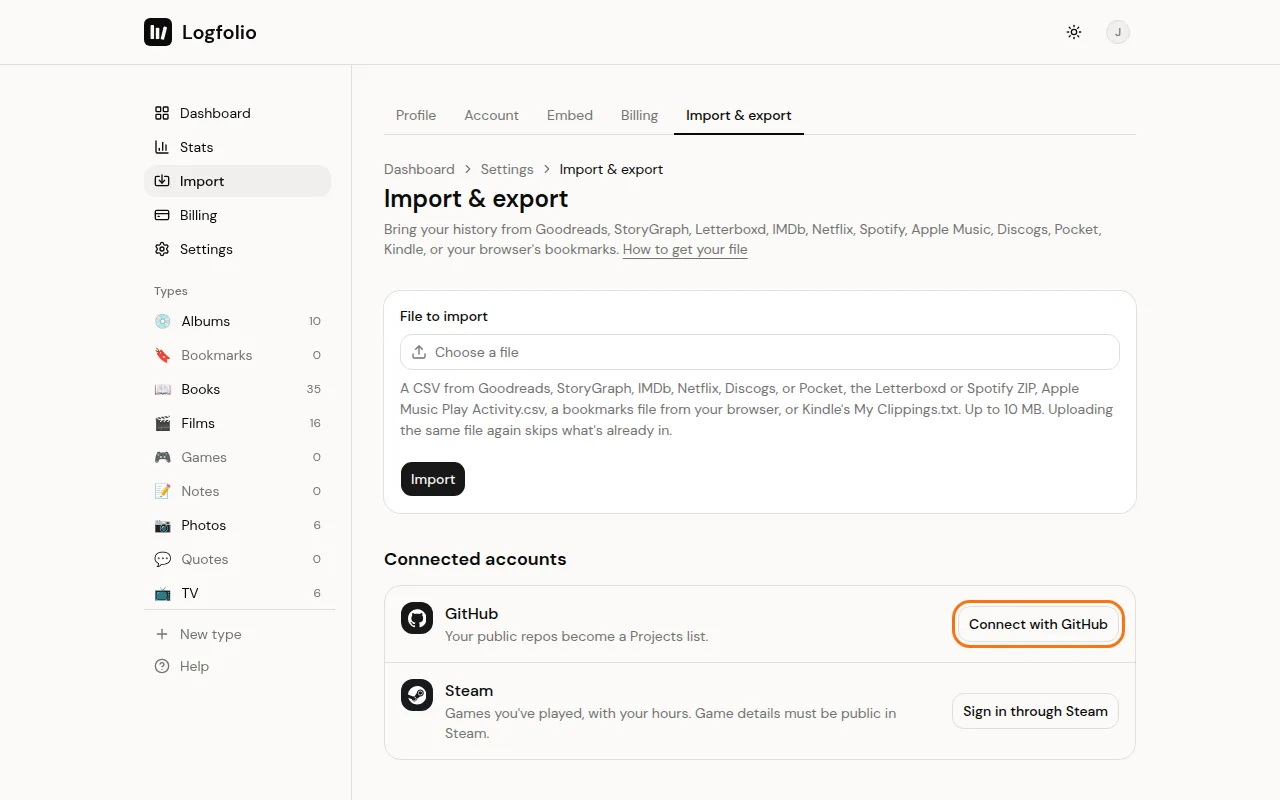Open Settings in the sidebar
Image resolution: width=1280 pixels, height=800 pixels.
coord(237,249)
